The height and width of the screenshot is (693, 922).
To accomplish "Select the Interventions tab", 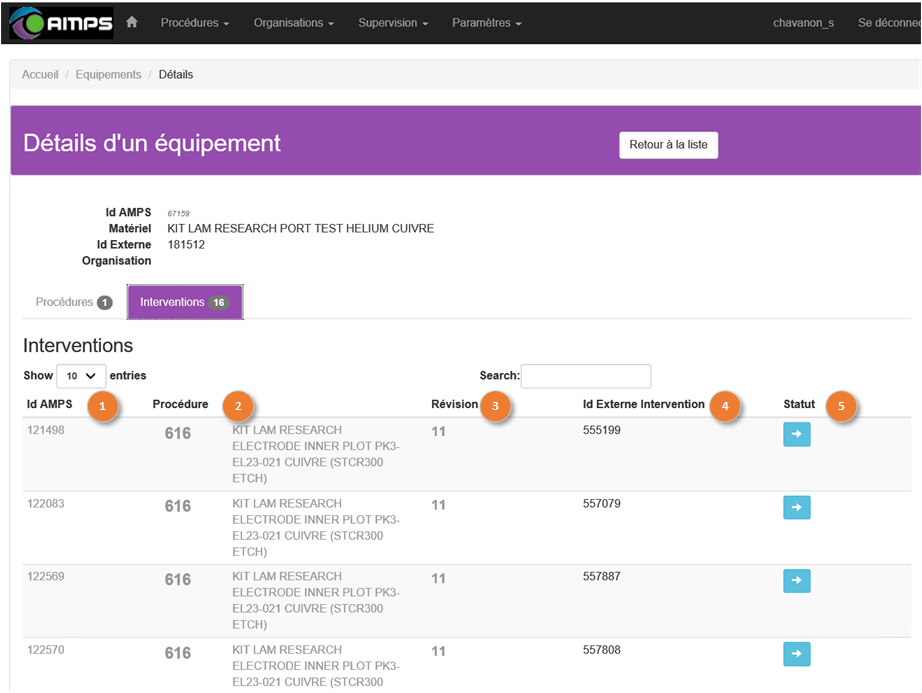I will pyautogui.click(x=185, y=302).
